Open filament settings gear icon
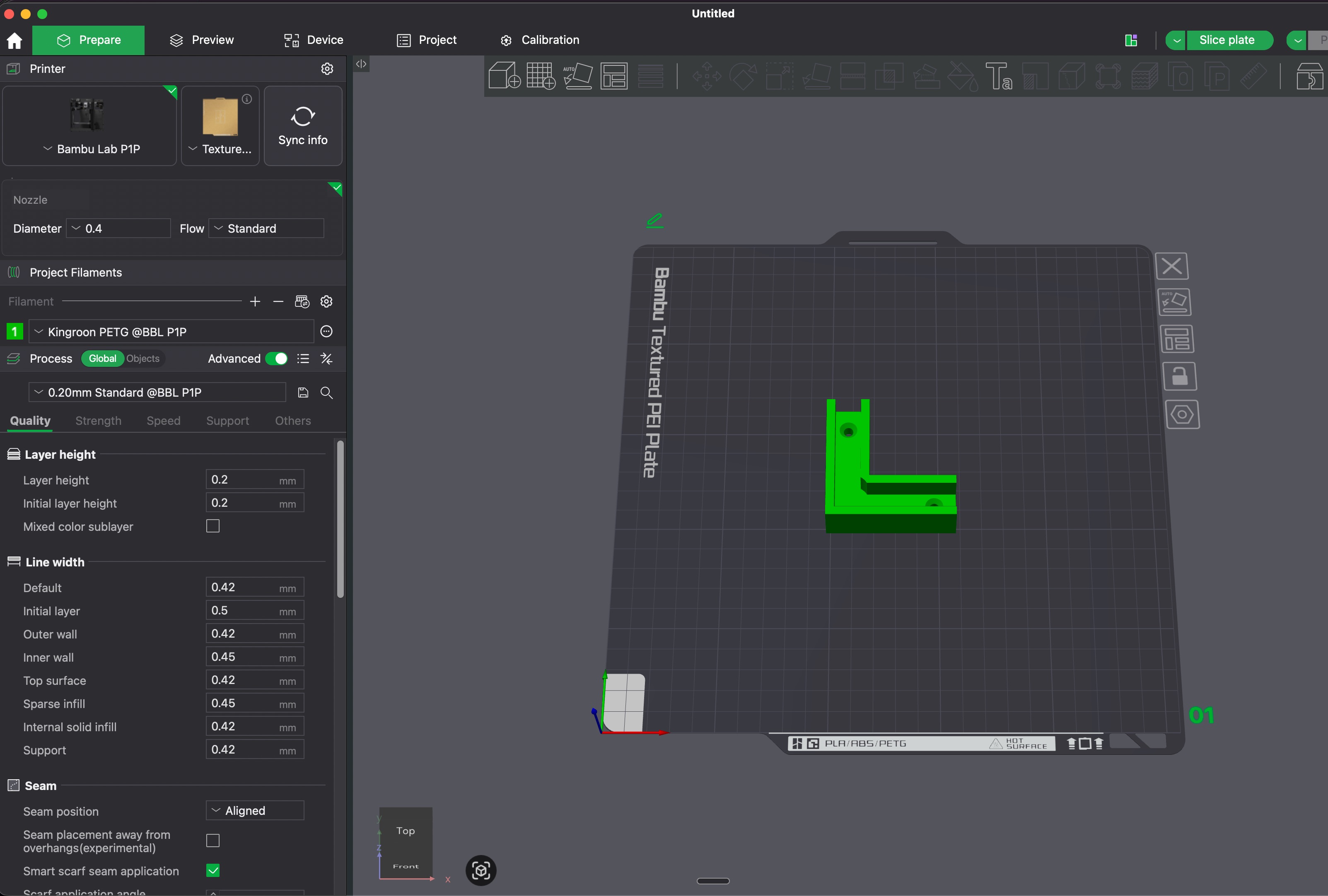This screenshot has width=1328, height=896. (x=326, y=301)
